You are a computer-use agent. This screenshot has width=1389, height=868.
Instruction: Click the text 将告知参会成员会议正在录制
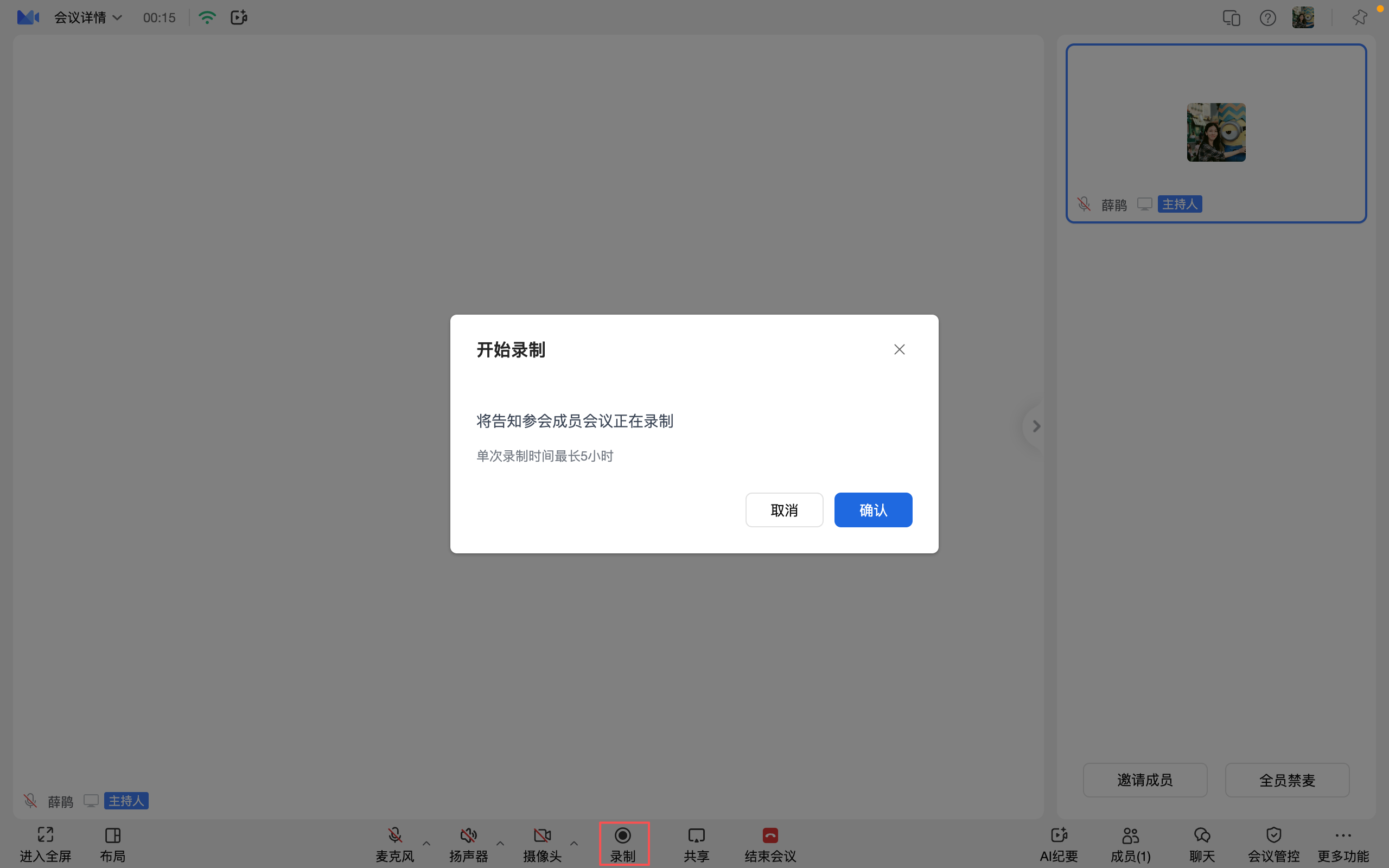tap(575, 421)
